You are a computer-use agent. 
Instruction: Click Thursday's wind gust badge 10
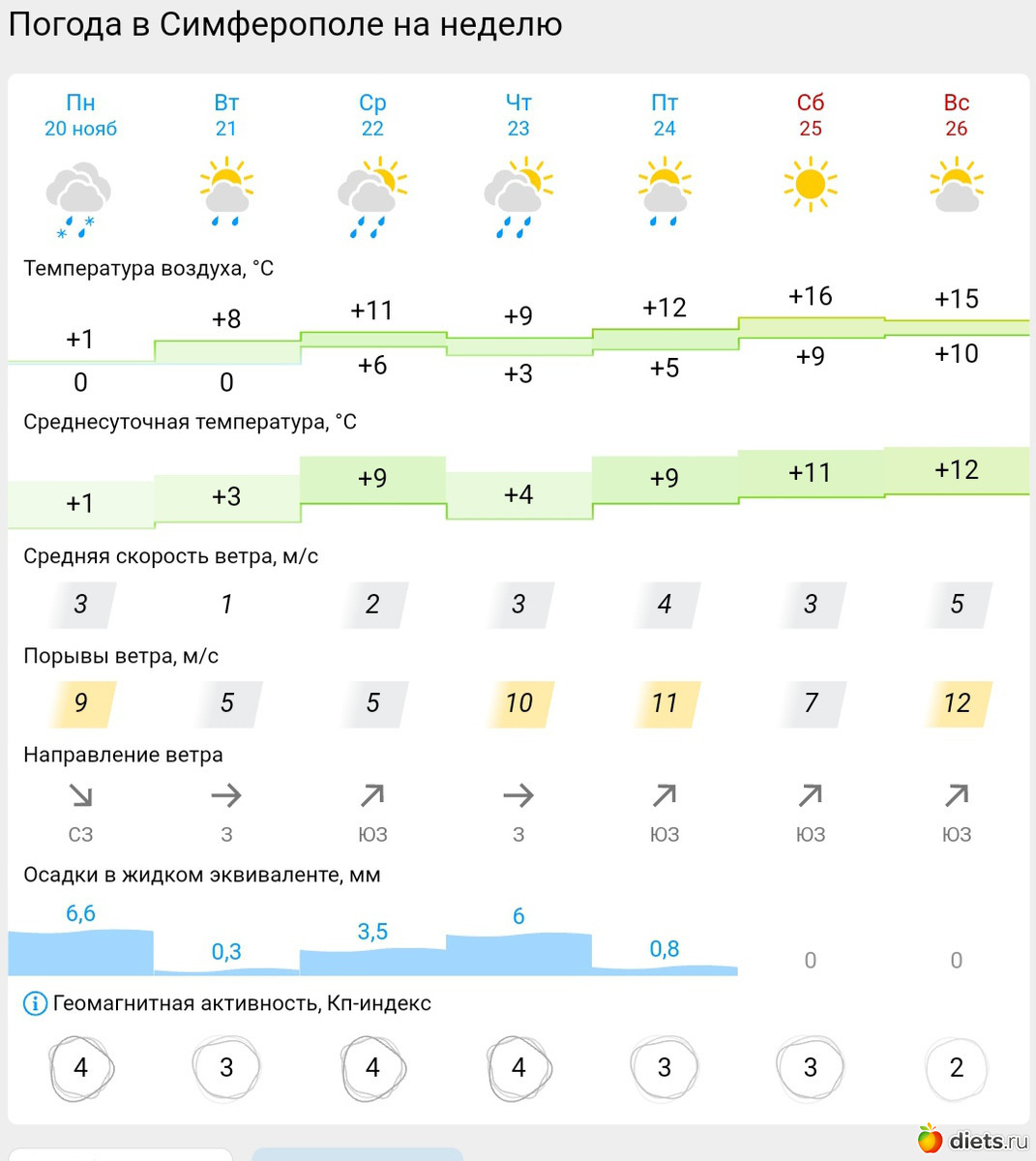click(x=518, y=703)
